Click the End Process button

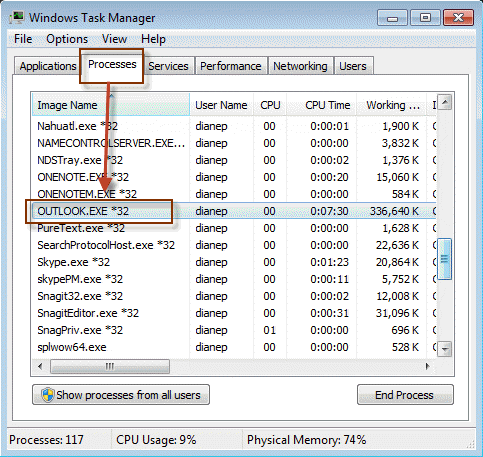(405, 395)
